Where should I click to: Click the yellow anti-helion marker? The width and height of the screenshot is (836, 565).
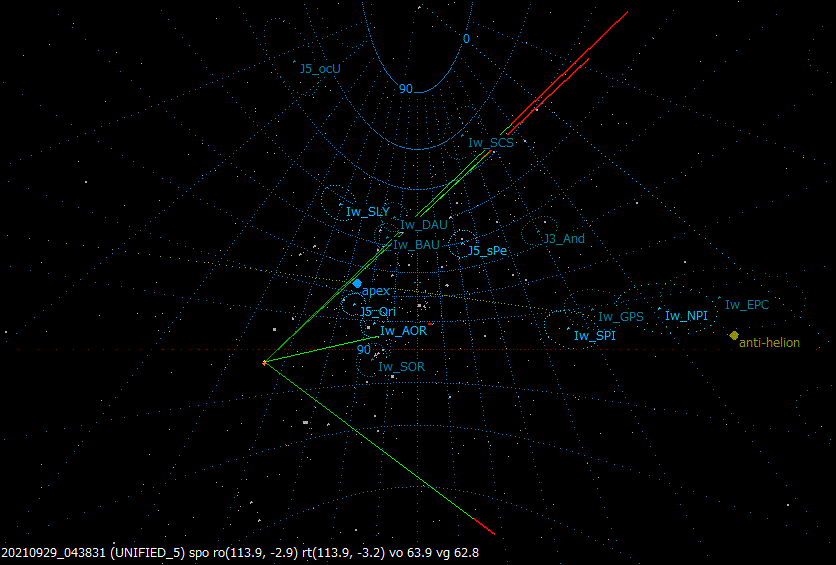(734, 335)
